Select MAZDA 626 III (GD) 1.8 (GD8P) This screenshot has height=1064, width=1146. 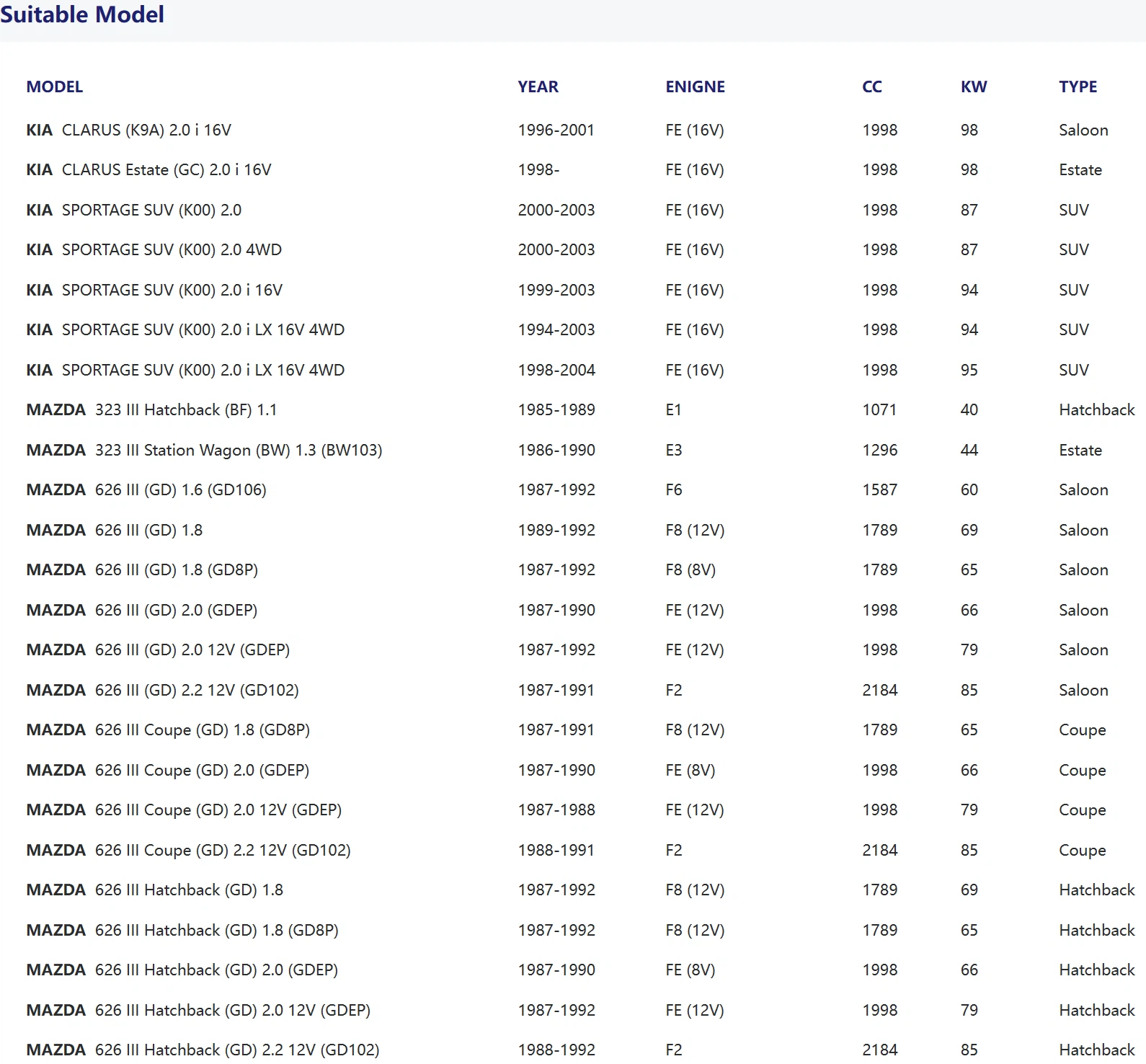coord(143,569)
